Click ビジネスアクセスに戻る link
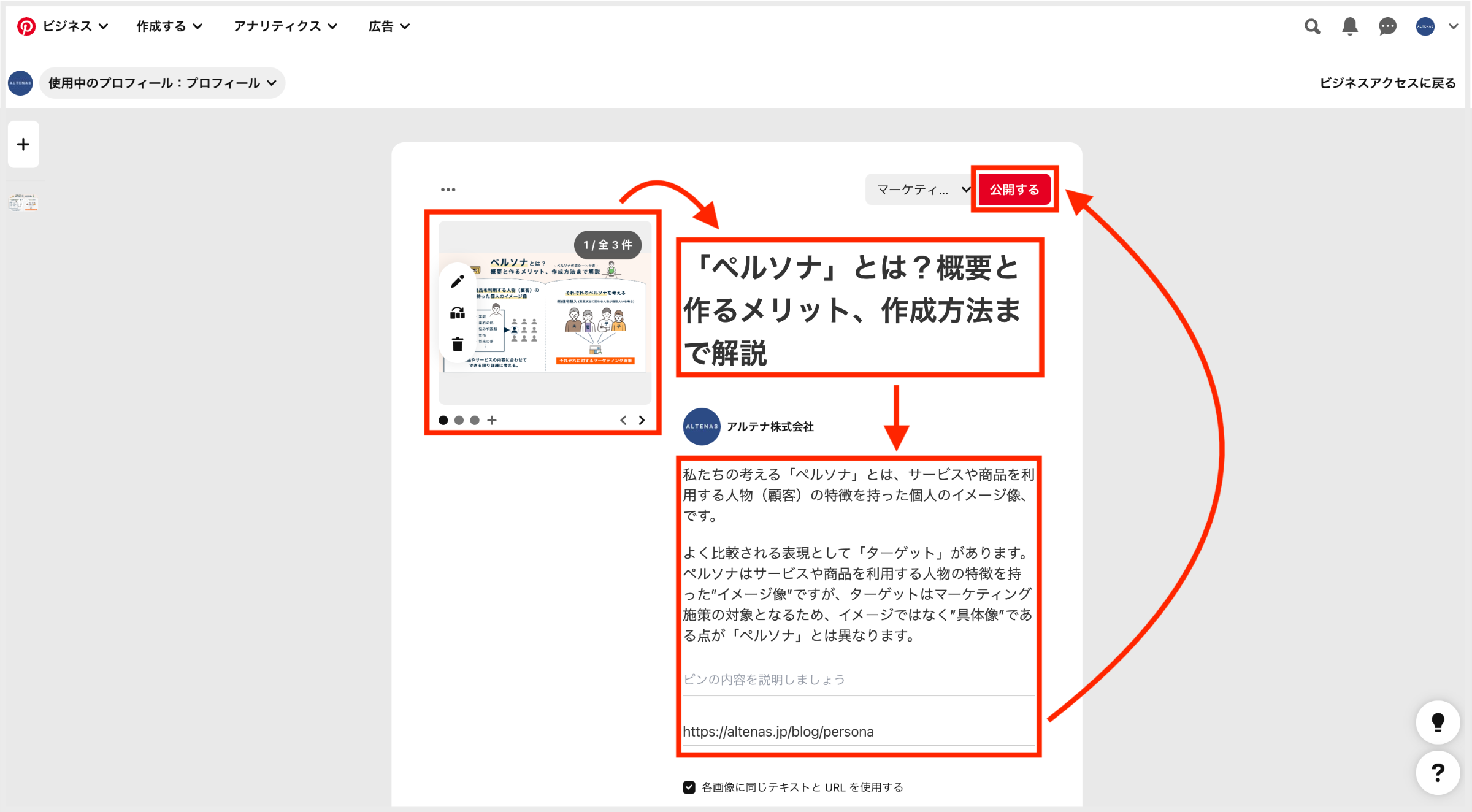 [x=1387, y=83]
